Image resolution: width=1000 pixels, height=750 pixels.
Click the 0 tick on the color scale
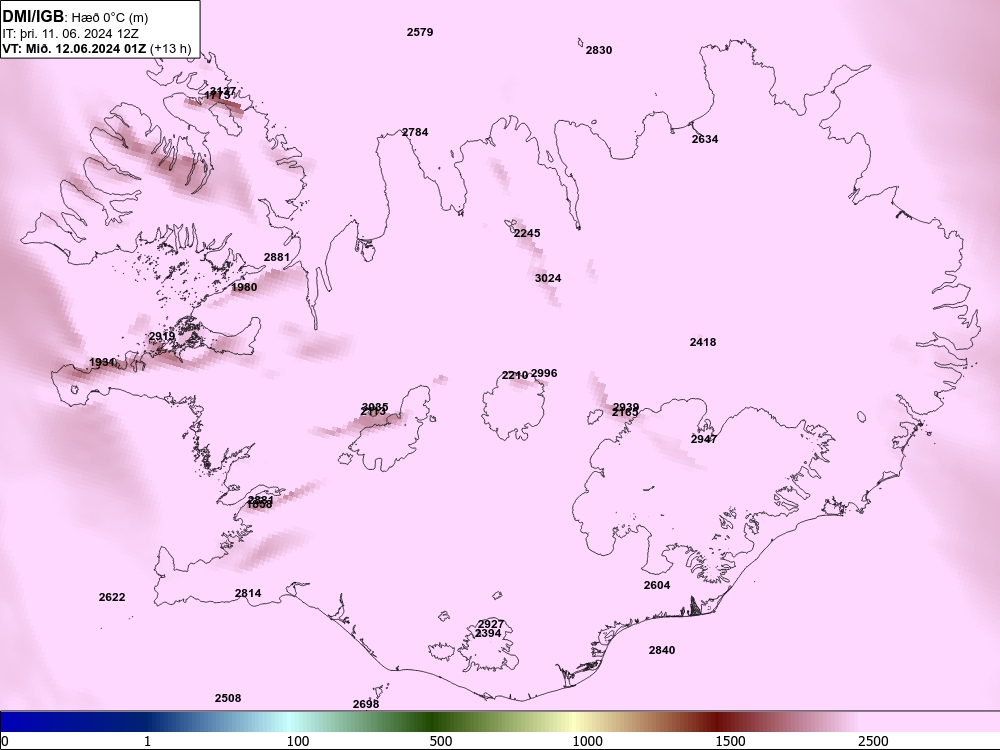[5, 741]
